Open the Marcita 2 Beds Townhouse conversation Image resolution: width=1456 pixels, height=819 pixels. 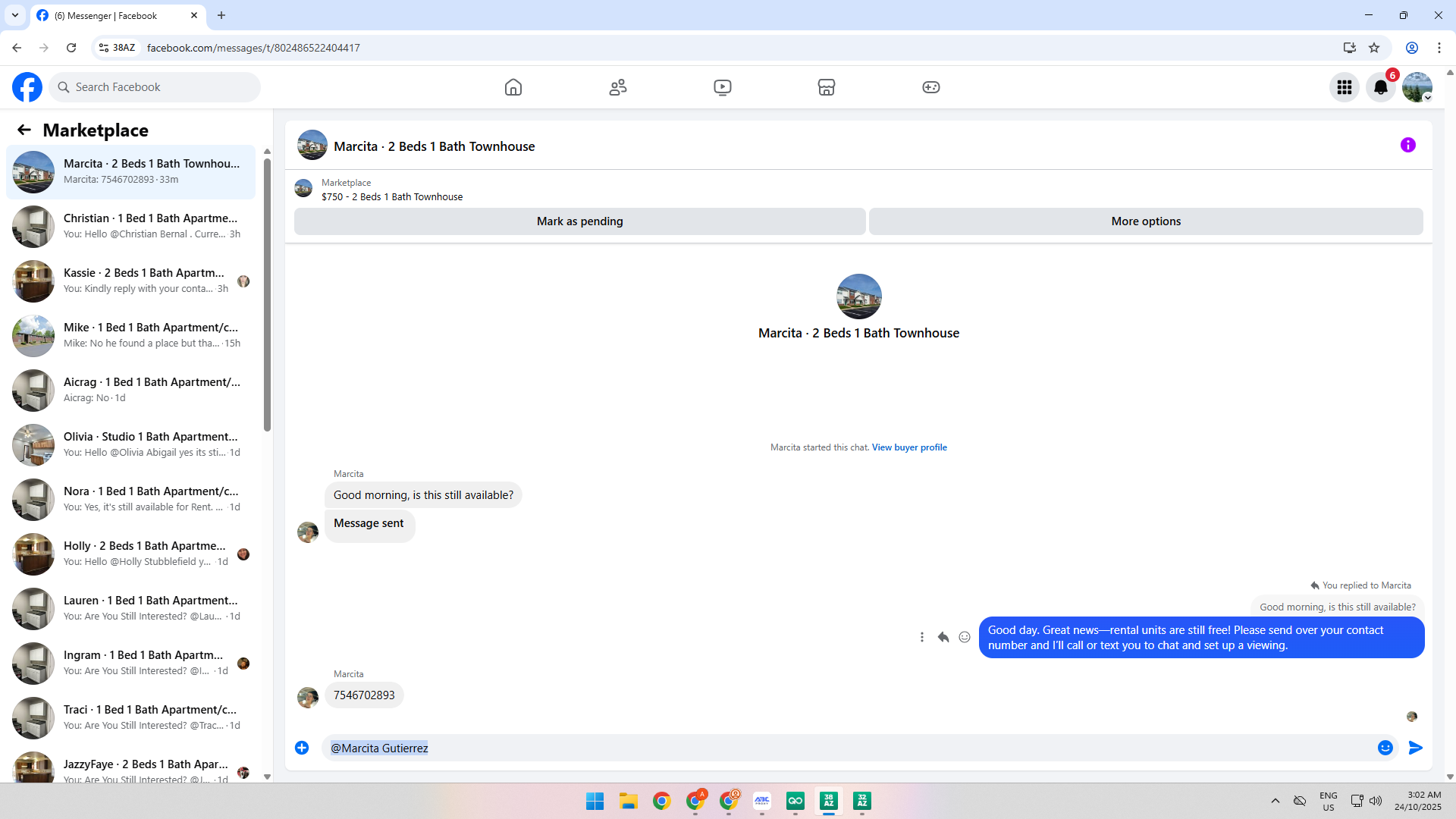(x=131, y=172)
